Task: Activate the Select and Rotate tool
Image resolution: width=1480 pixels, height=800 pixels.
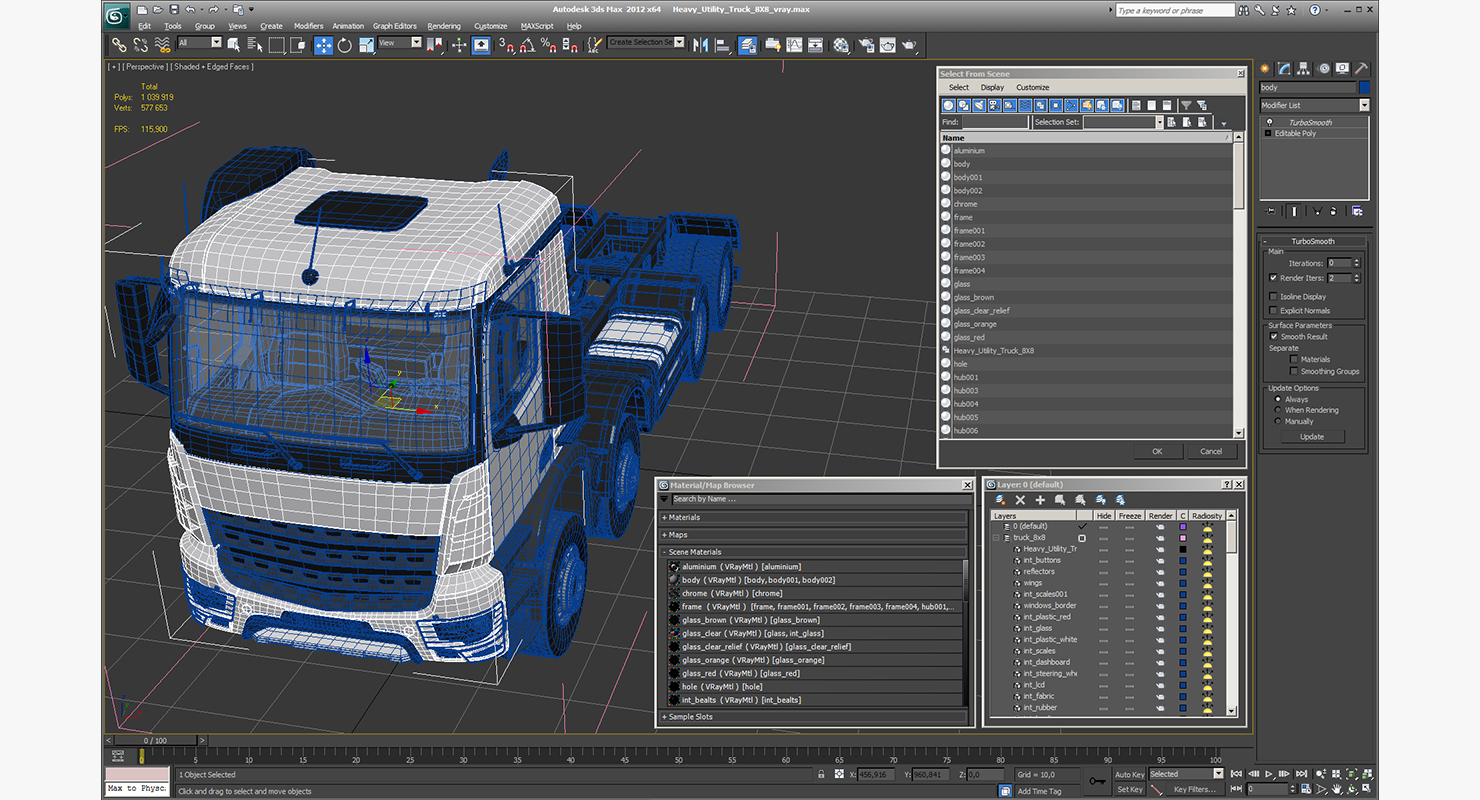Action: (345, 45)
